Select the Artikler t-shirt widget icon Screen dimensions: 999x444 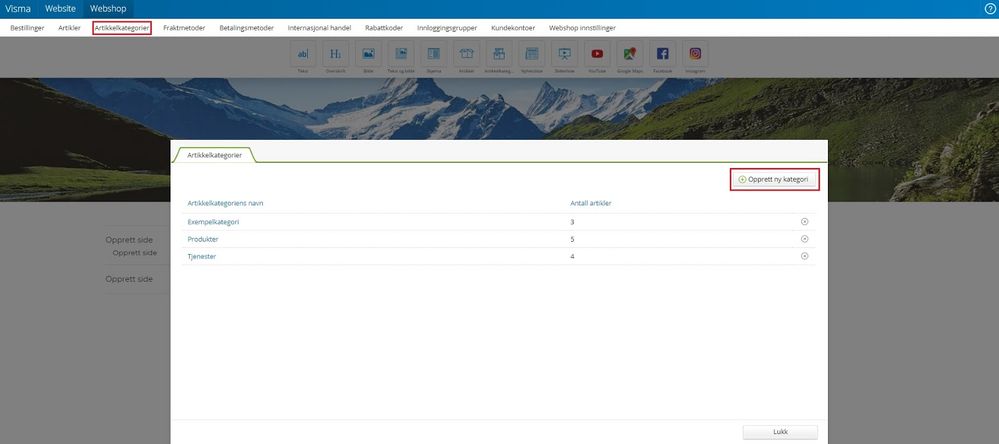[x=466, y=54]
